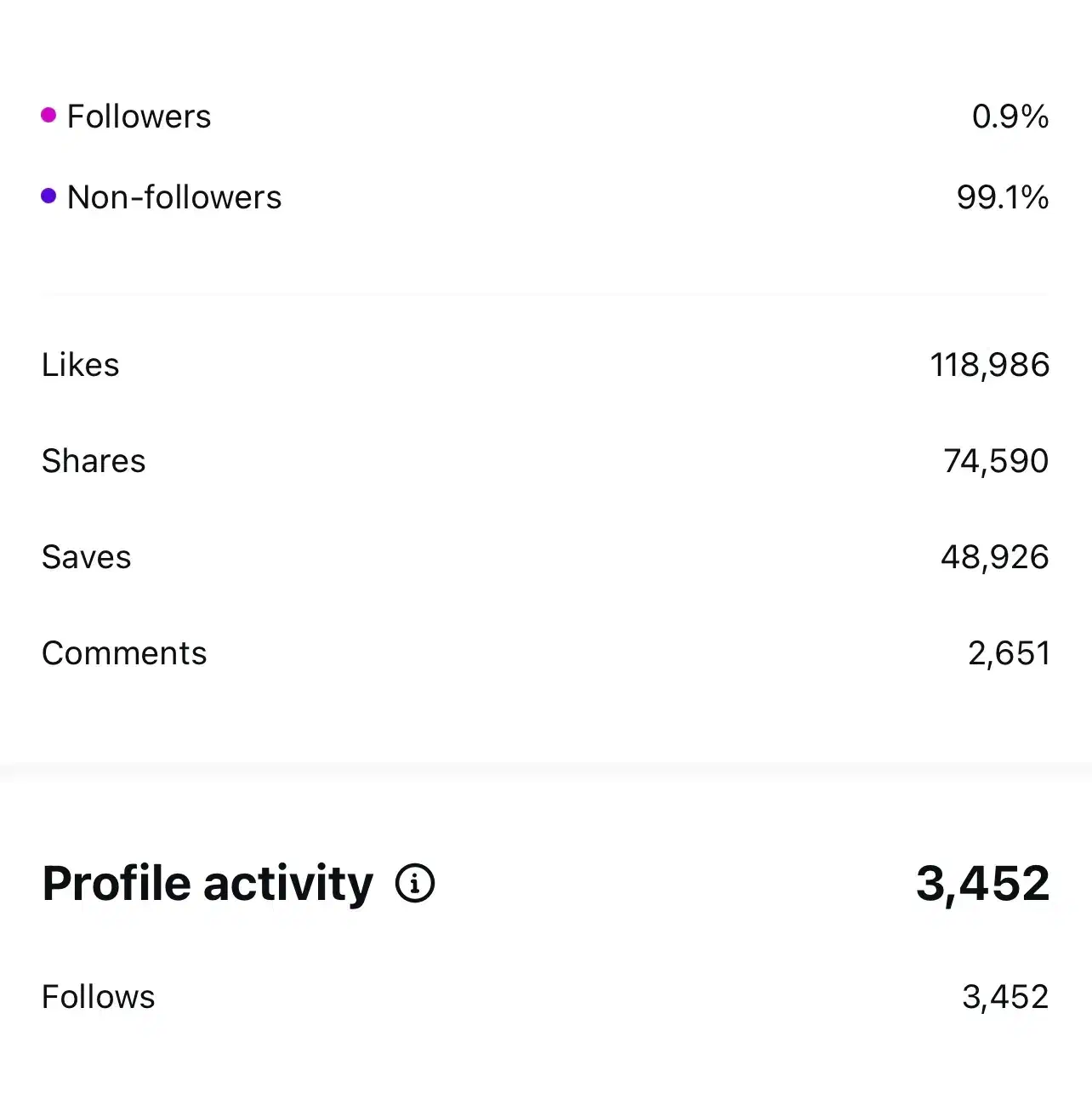
Task: Click the pink Followers legend dot
Action: point(48,115)
